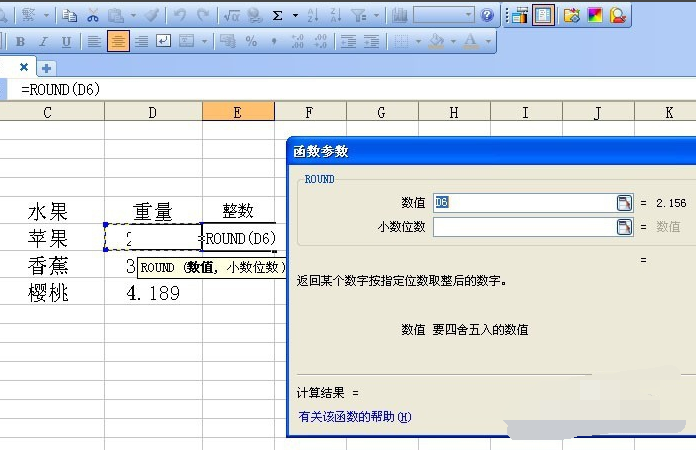Viewport: 696px width, 450px height.
Task: Close the current document tab
Action: tap(24, 67)
